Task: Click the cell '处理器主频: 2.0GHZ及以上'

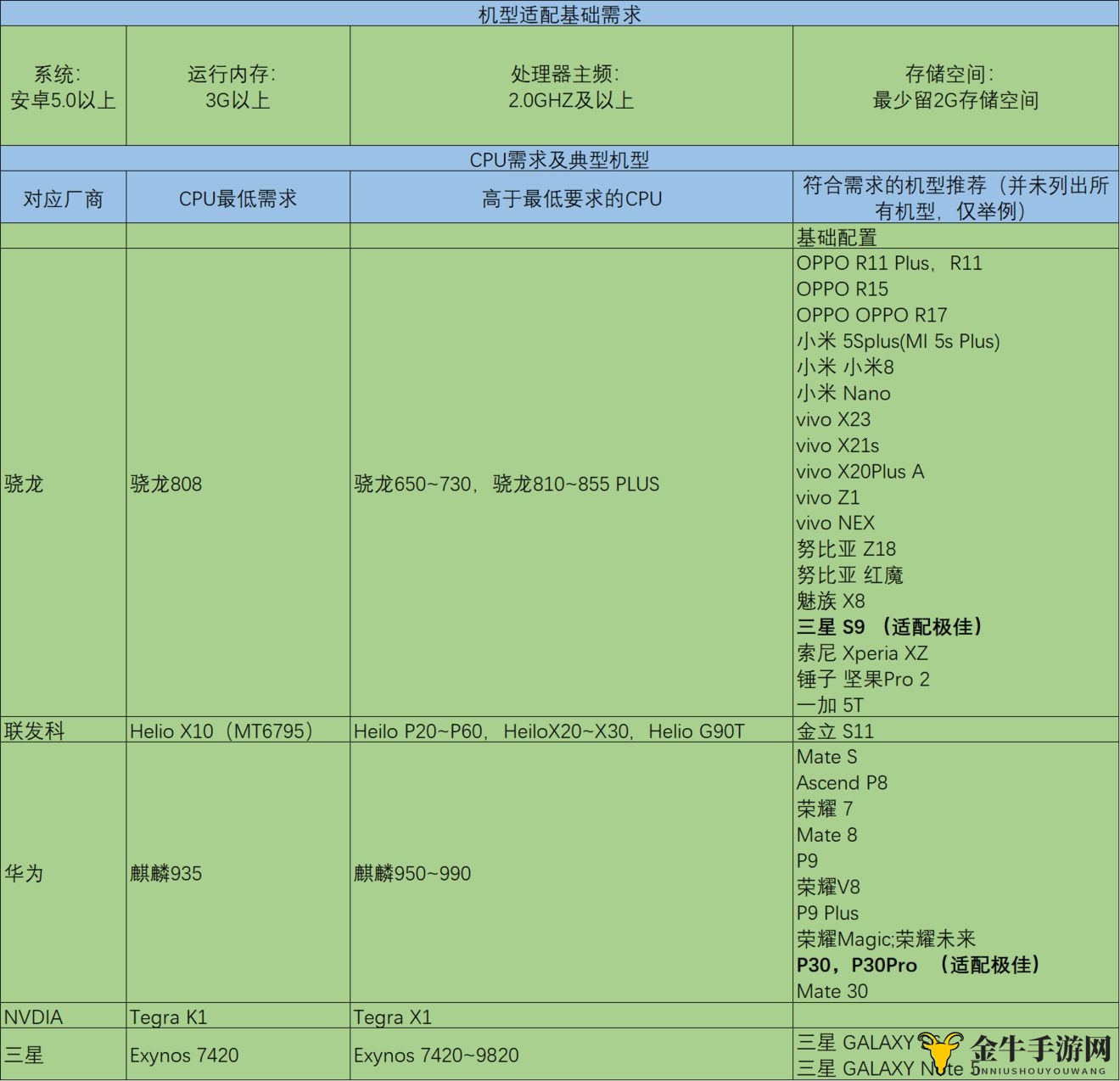Action: [x=571, y=86]
